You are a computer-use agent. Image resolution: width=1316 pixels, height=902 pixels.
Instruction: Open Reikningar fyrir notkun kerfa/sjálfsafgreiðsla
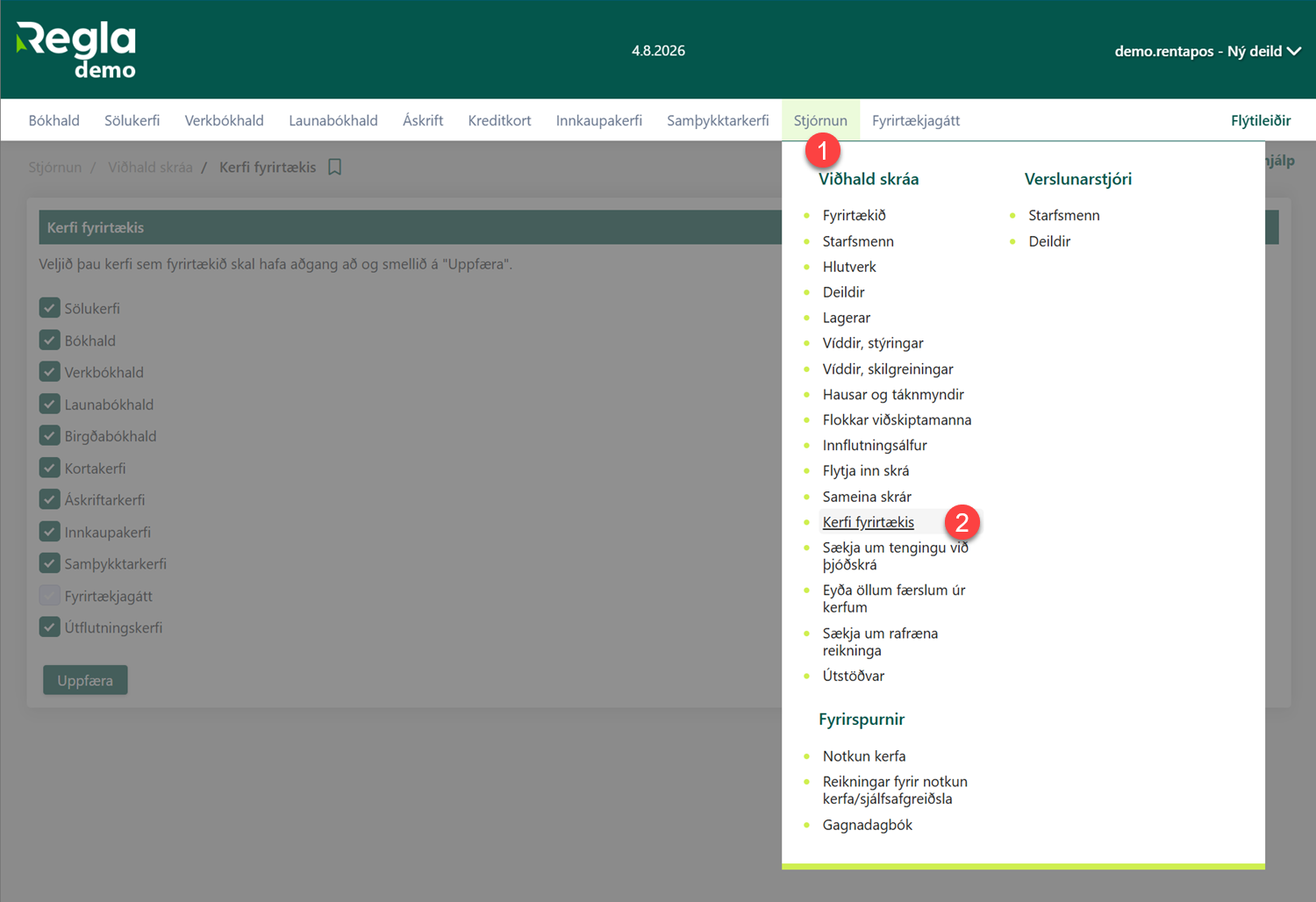pyautogui.click(x=895, y=790)
